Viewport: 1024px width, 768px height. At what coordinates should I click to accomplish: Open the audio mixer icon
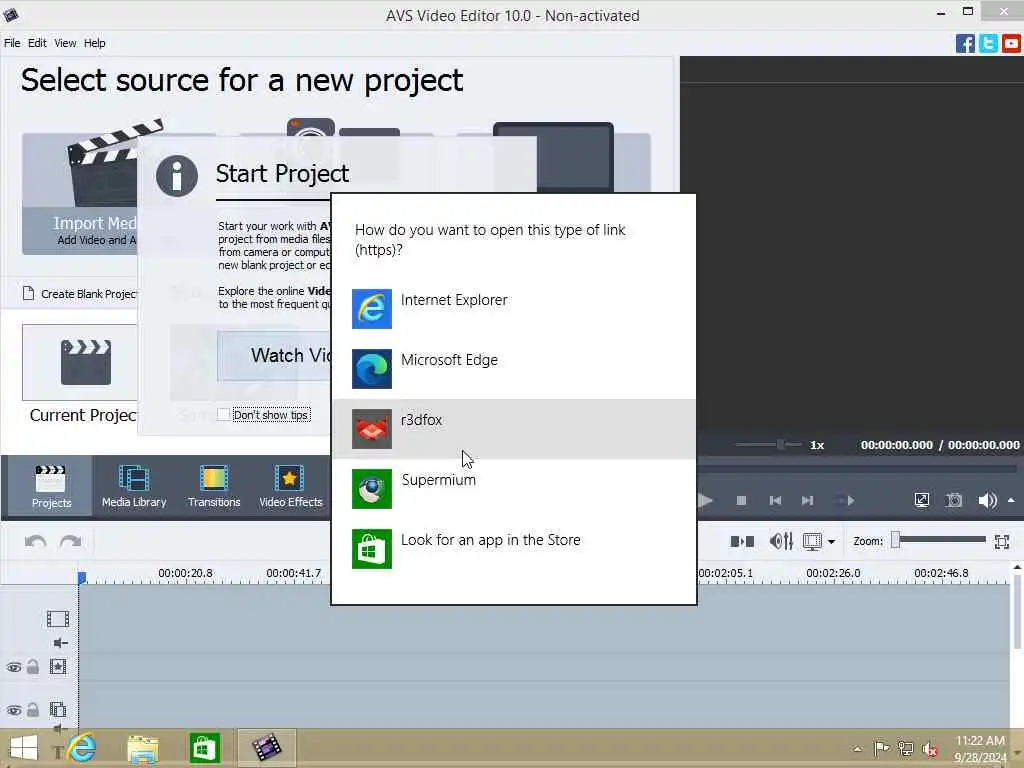tap(781, 541)
